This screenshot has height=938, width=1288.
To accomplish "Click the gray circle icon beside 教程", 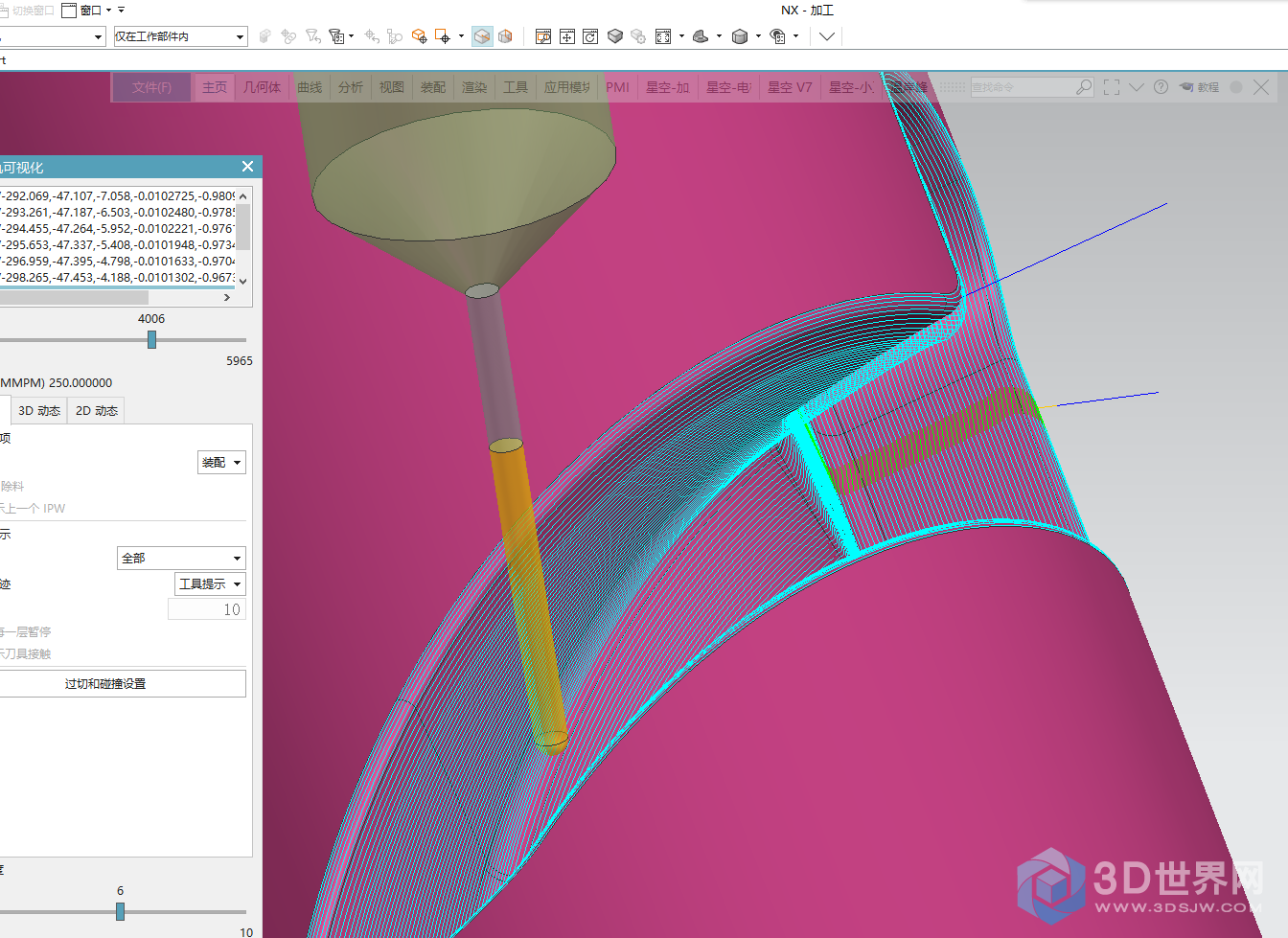I will 1236,87.
